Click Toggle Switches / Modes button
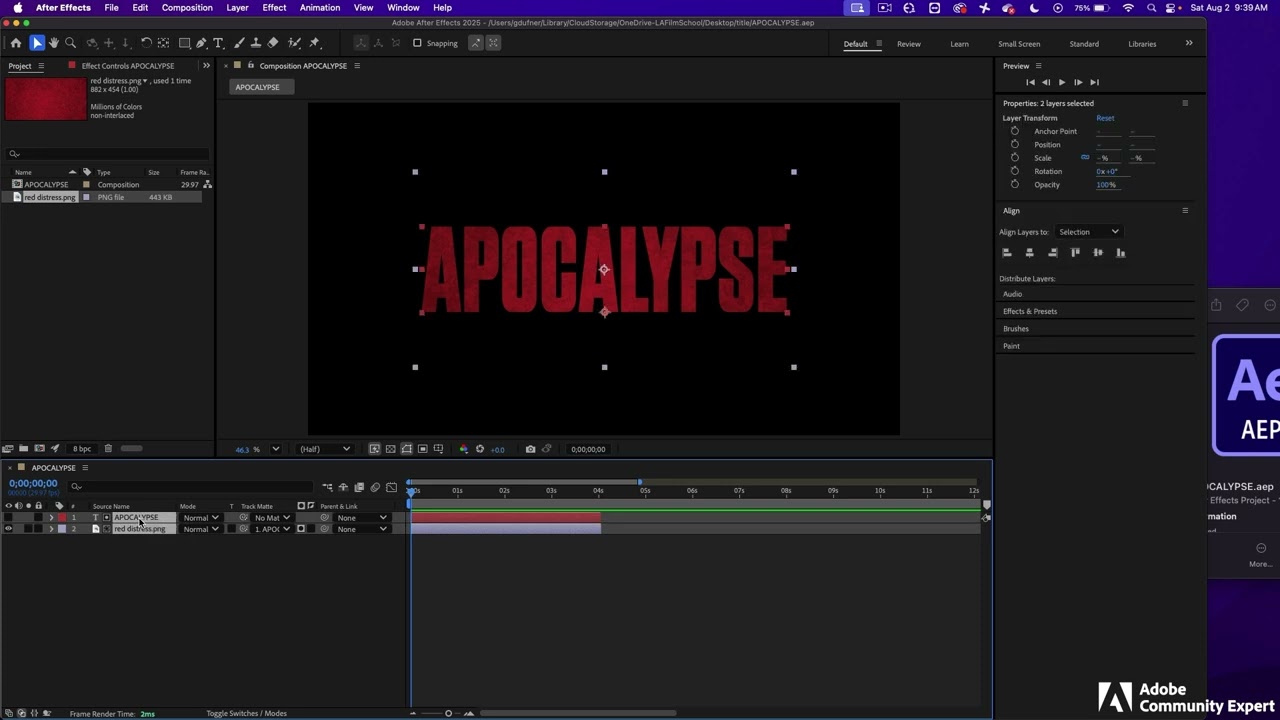Viewport: 1280px width, 720px height. click(246, 713)
